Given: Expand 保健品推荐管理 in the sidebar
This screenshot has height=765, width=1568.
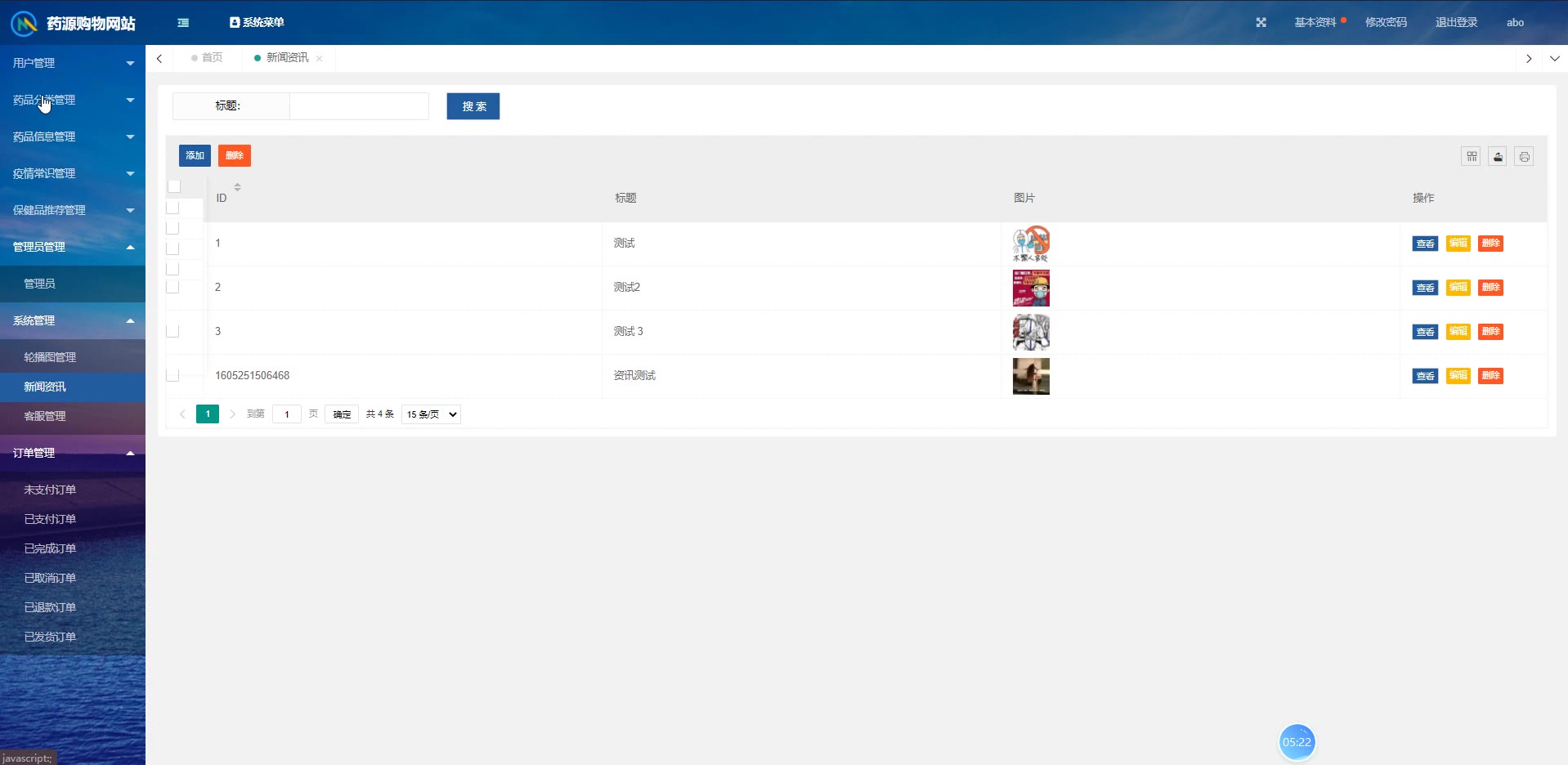Looking at the screenshot, I should click(73, 210).
